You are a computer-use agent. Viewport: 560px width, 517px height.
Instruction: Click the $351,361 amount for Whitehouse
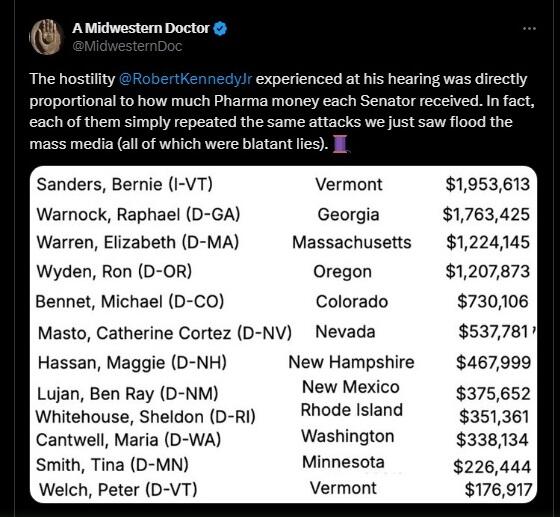coord(494,417)
